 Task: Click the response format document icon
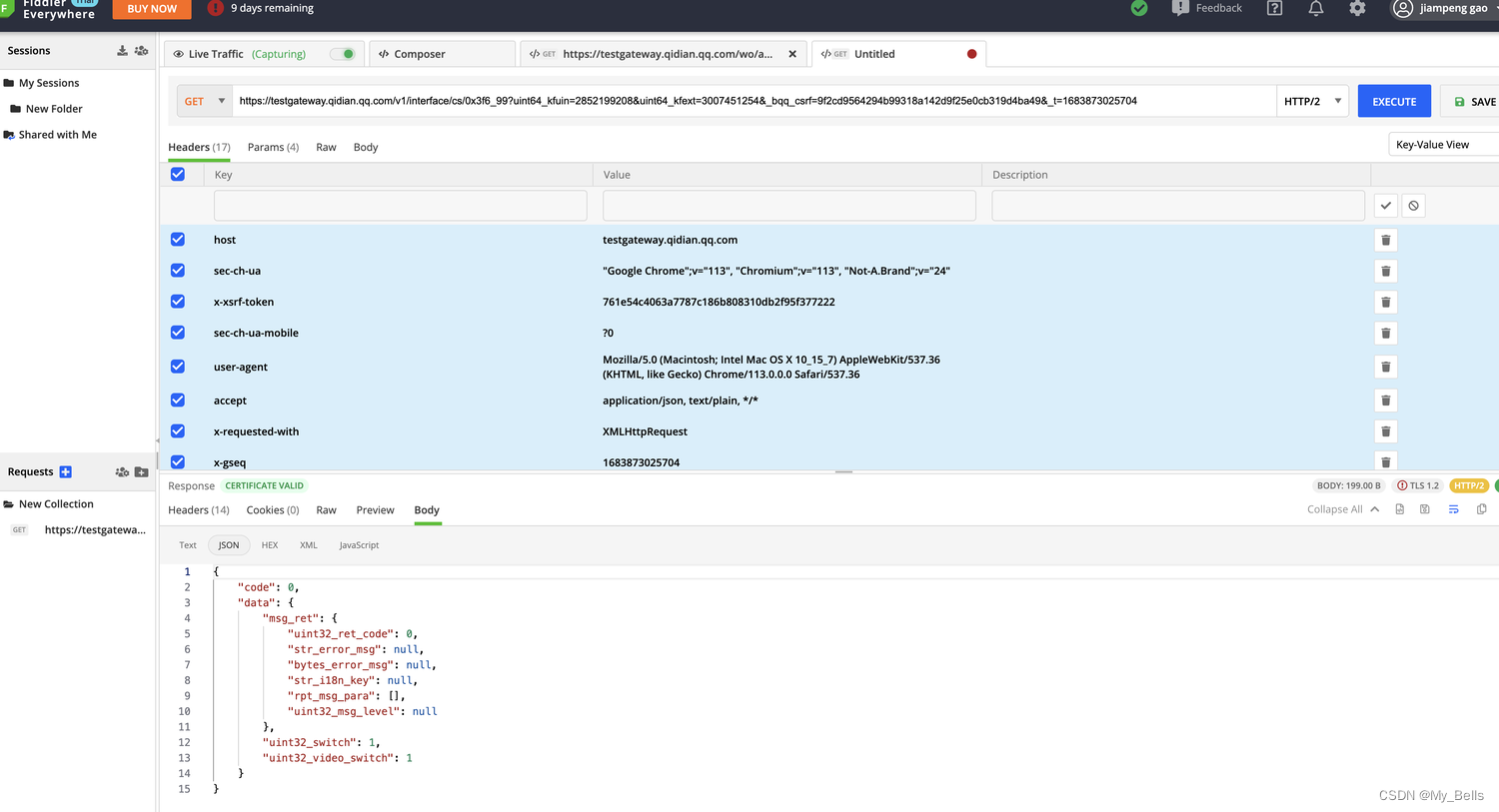[1399, 509]
